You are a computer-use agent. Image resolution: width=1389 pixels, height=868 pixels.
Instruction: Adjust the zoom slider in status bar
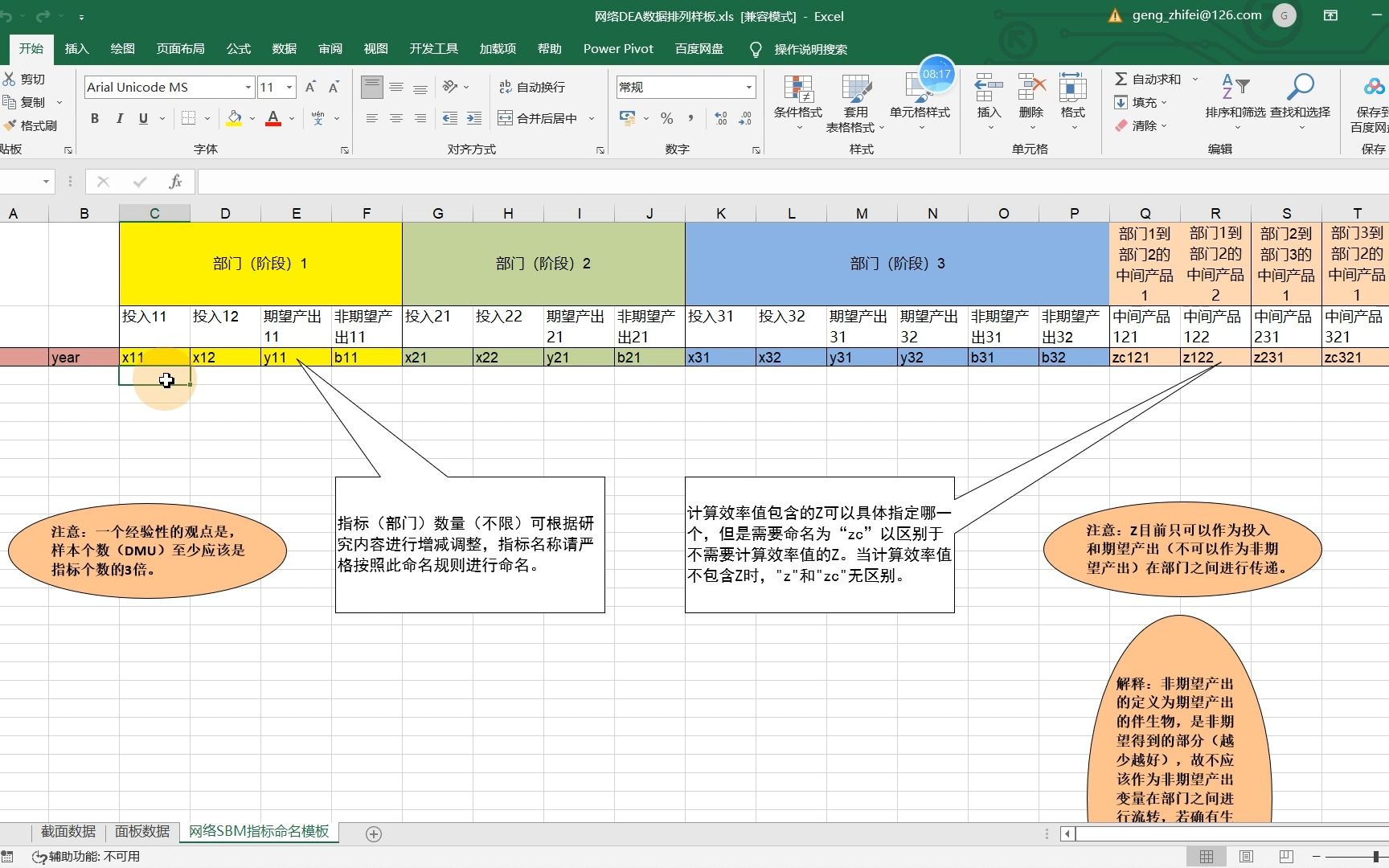(x=1377, y=857)
